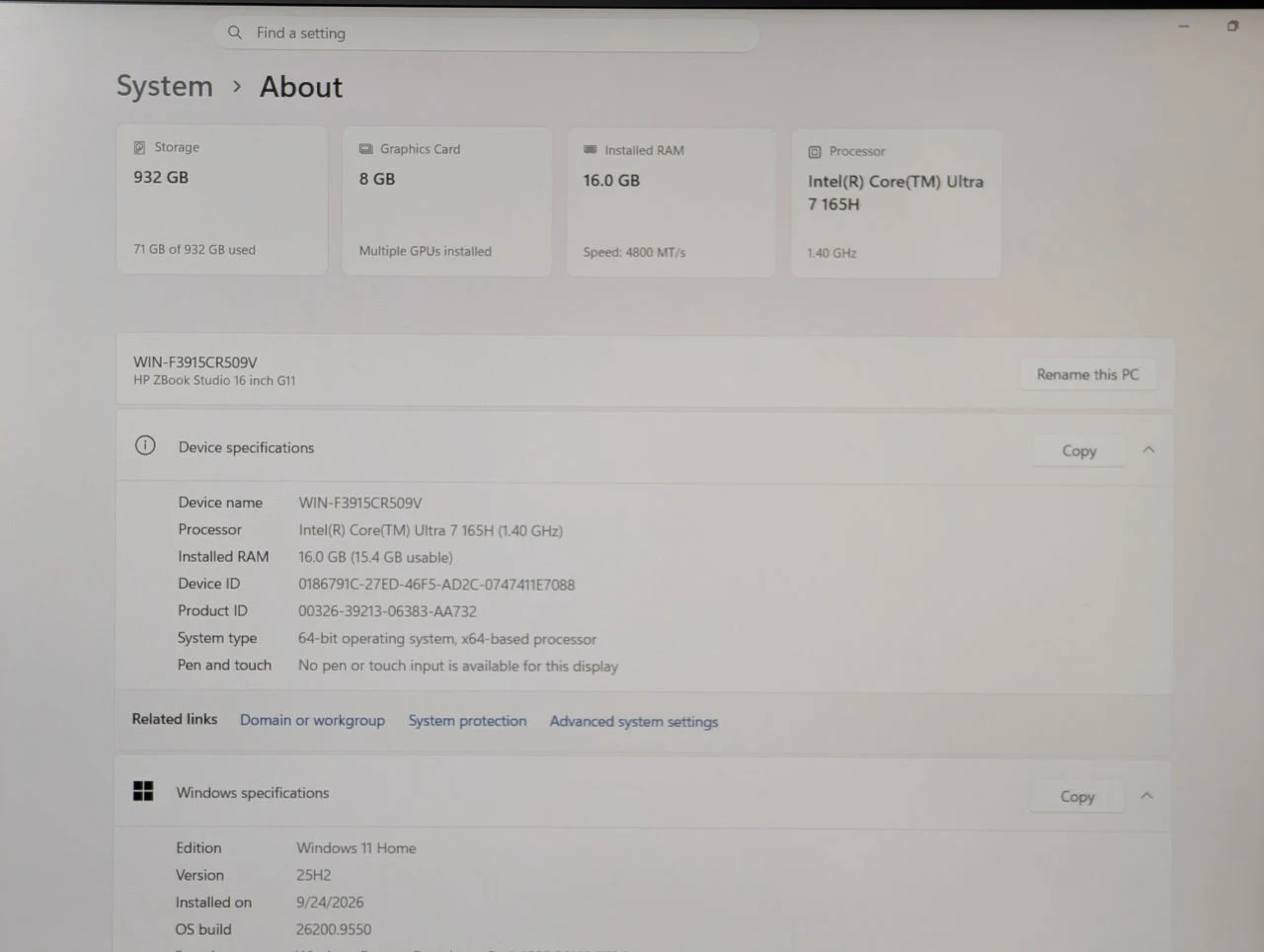The height and width of the screenshot is (952, 1264).
Task: Click the Processor card icon
Action: pyautogui.click(x=815, y=152)
